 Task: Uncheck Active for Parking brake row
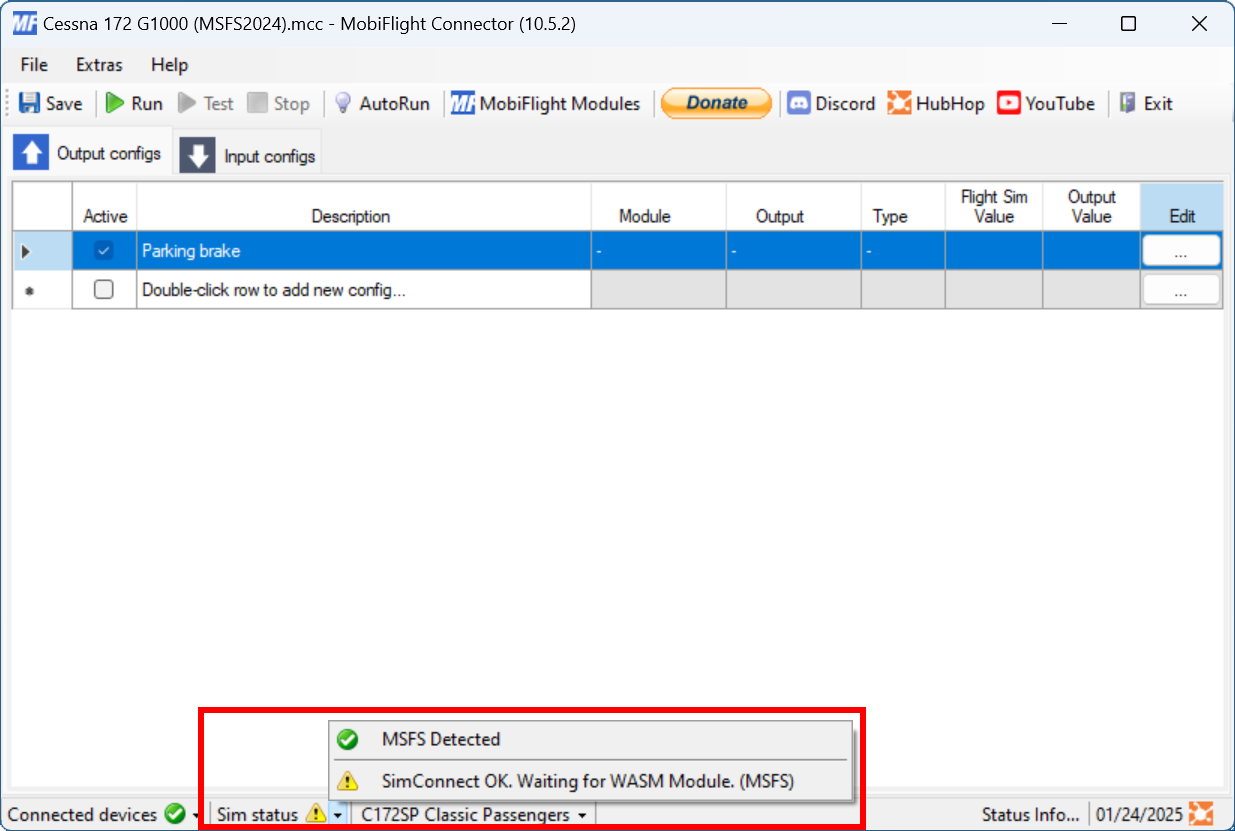point(104,251)
